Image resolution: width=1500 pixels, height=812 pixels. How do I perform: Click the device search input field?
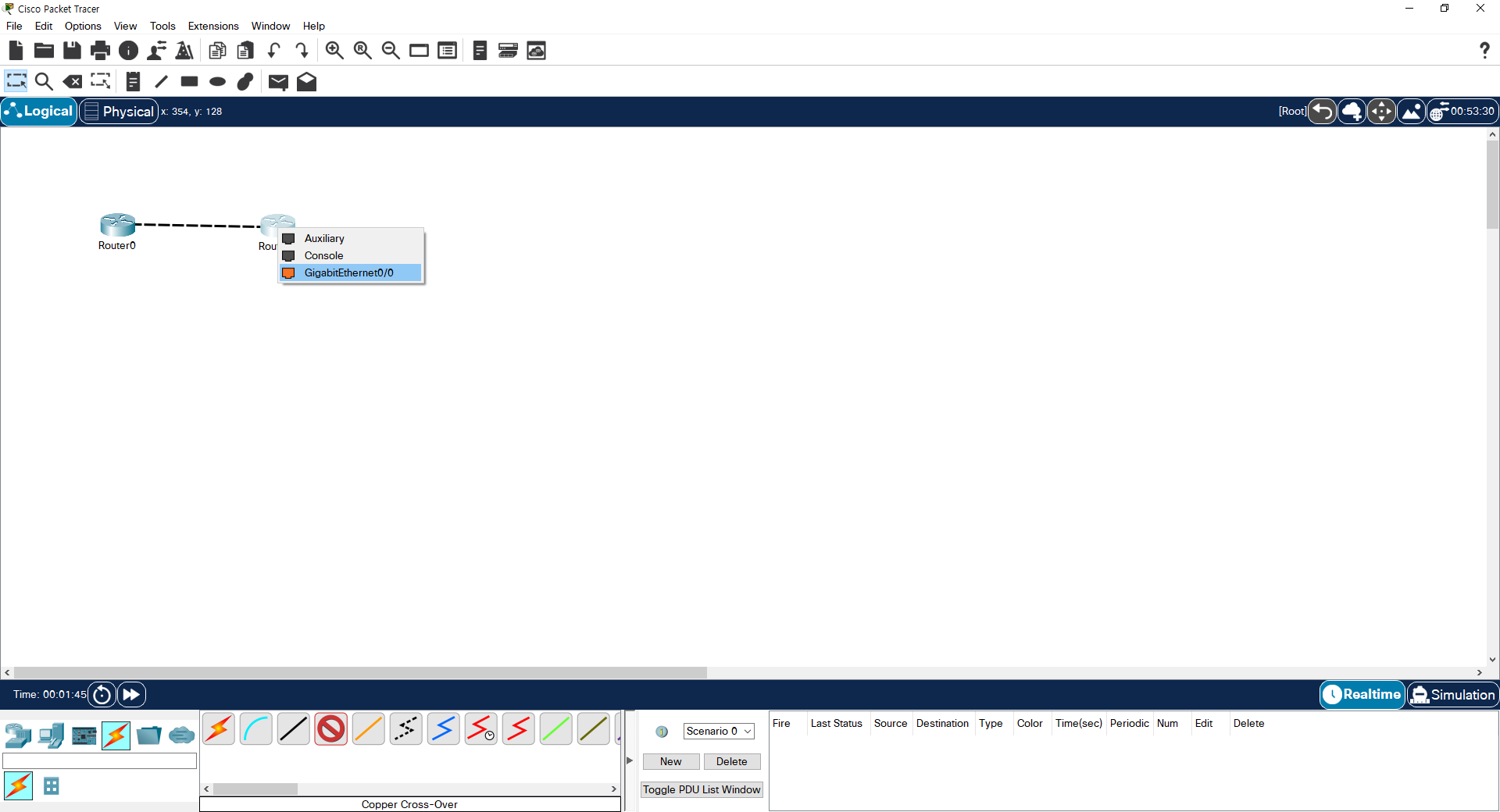pyautogui.click(x=100, y=761)
